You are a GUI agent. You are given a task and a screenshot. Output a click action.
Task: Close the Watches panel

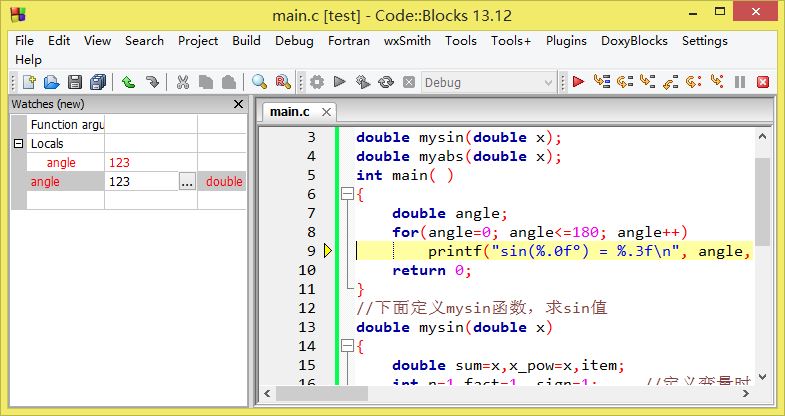point(238,104)
